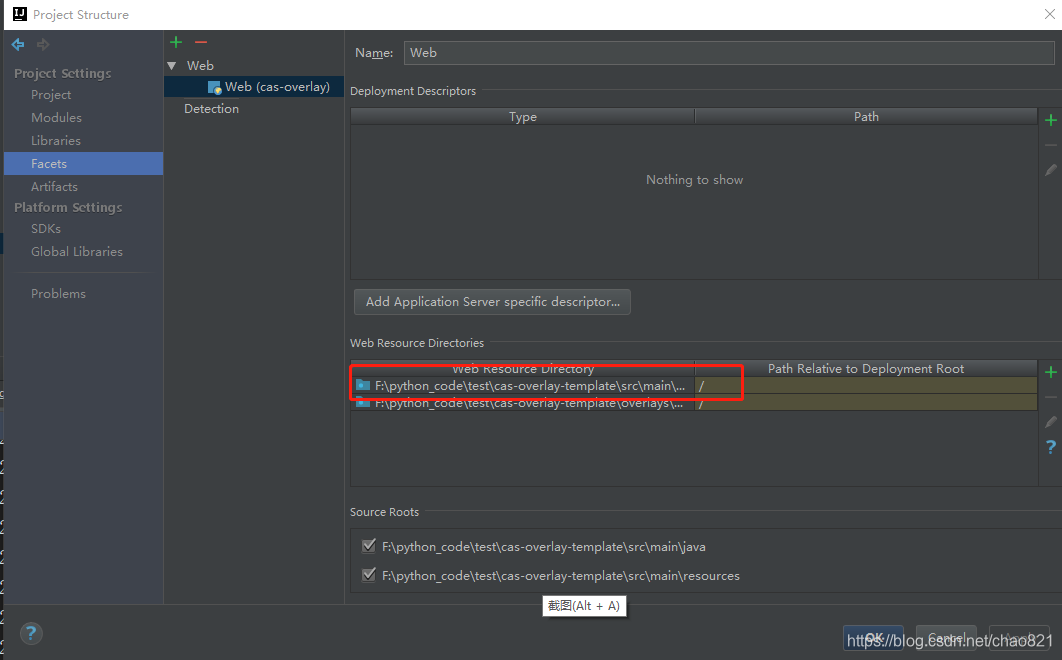This screenshot has height=660, width=1062.
Task: Click the Cancel button
Action: pos(946,638)
